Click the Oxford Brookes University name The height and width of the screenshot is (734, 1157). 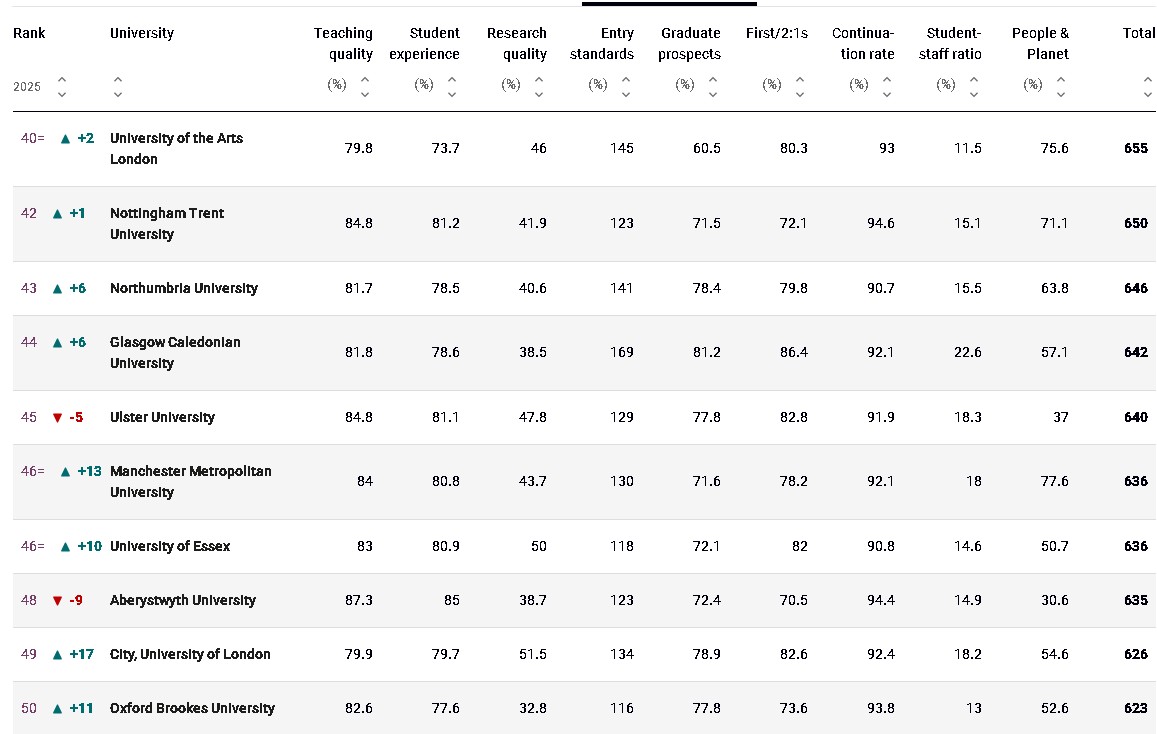(192, 708)
